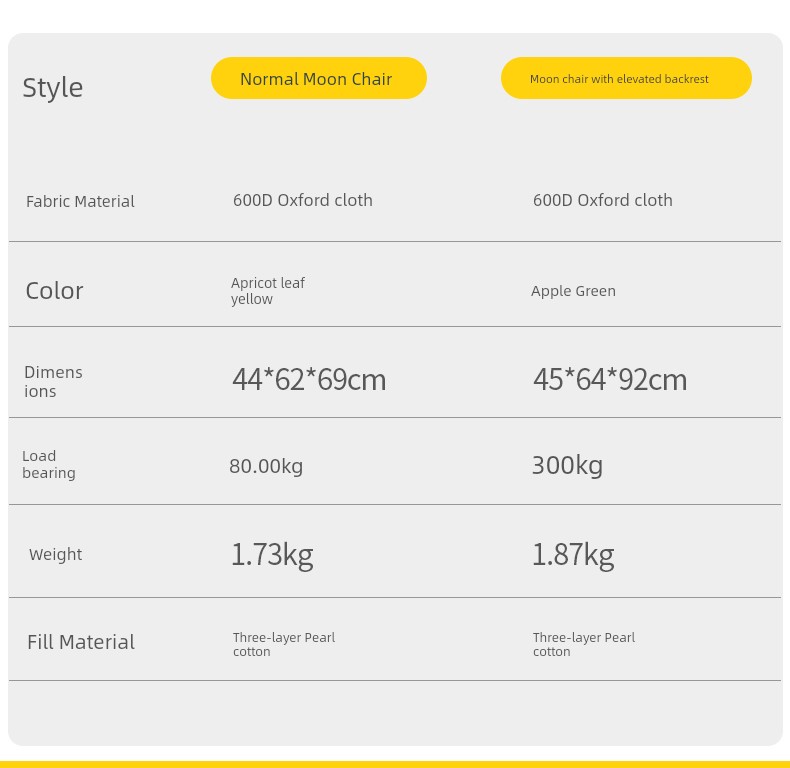790x768 pixels.
Task: Click the "Normal Moon Chair" yellow button
Action: tap(318, 79)
